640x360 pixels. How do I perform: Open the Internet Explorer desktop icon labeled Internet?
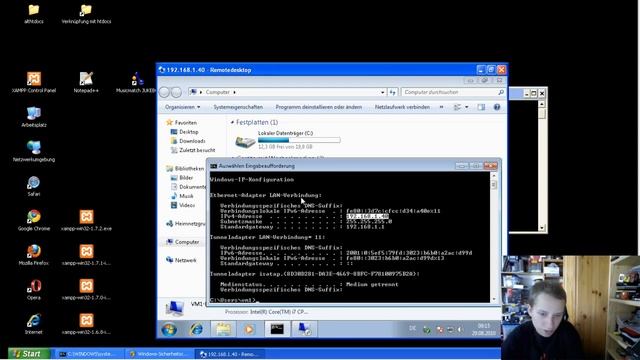point(34,324)
